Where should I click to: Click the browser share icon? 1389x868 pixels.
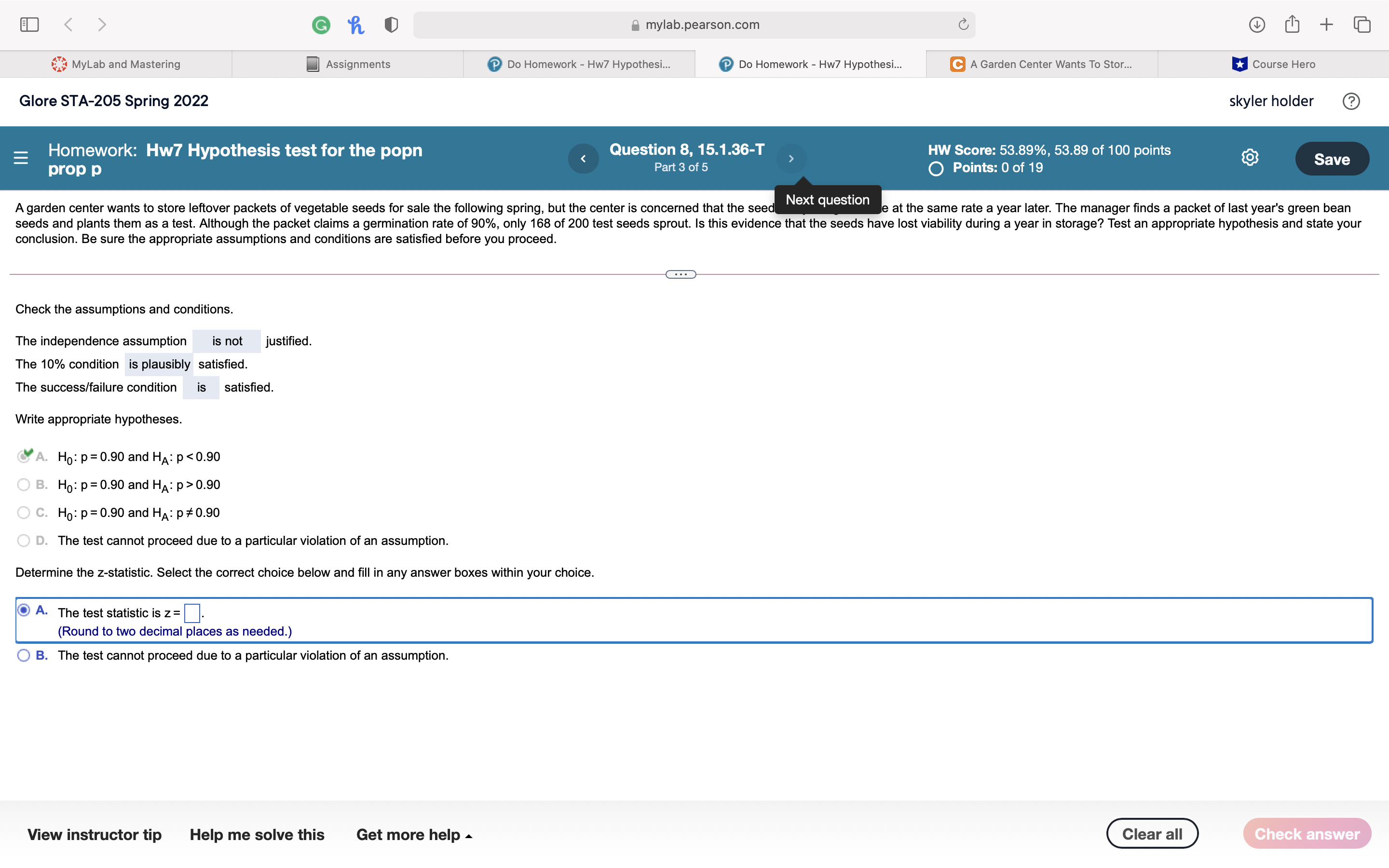(x=1292, y=24)
